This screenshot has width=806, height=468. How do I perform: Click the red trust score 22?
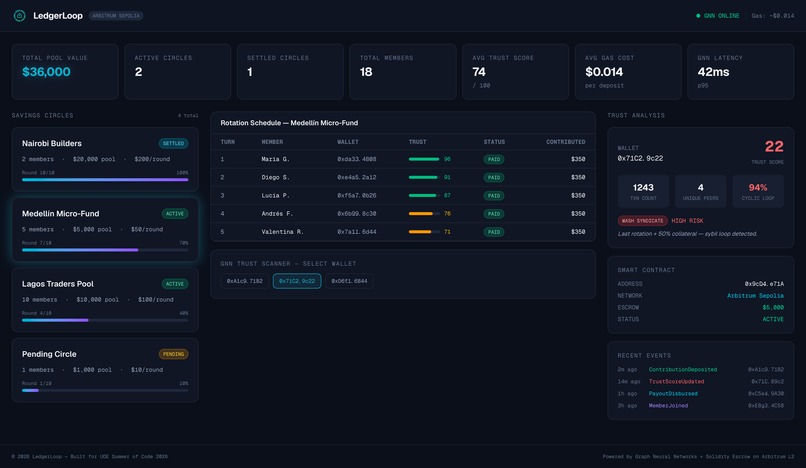coord(774,147)
